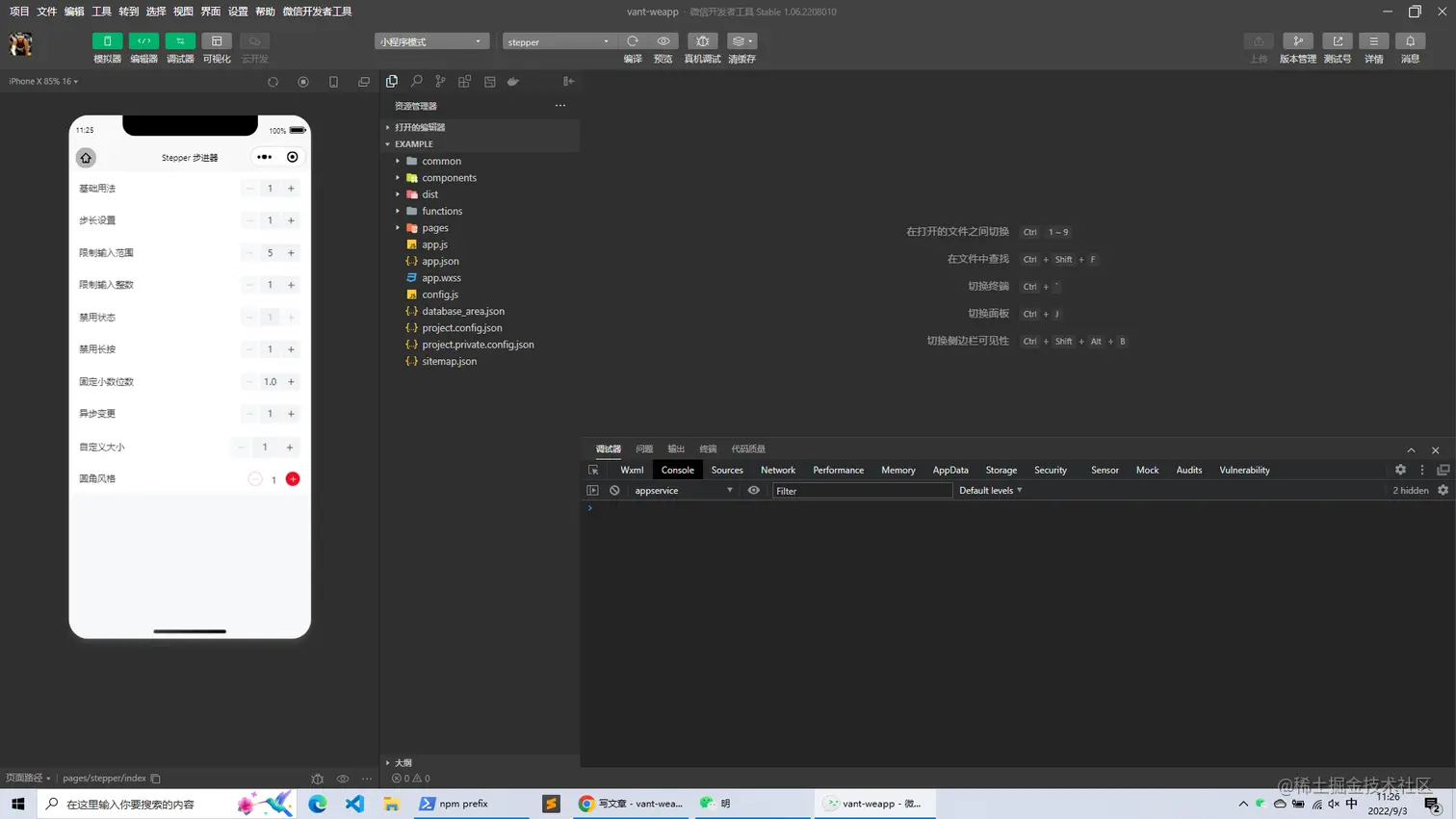Viewport: 1456px width, 819px height.
Task: Click the element inspector icon beside Wxml
Action: (x=593, y=471)
